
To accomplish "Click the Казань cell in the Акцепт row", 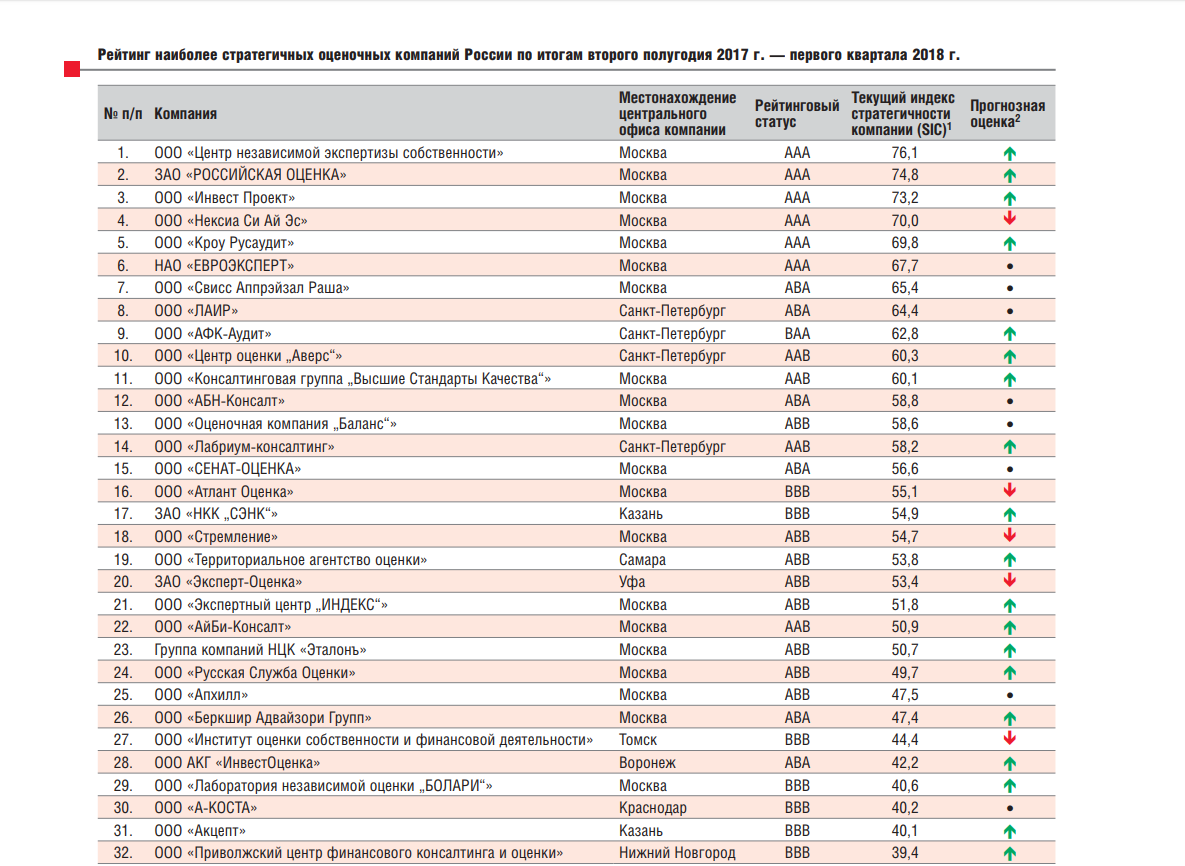I will click(x=640, y=830).
